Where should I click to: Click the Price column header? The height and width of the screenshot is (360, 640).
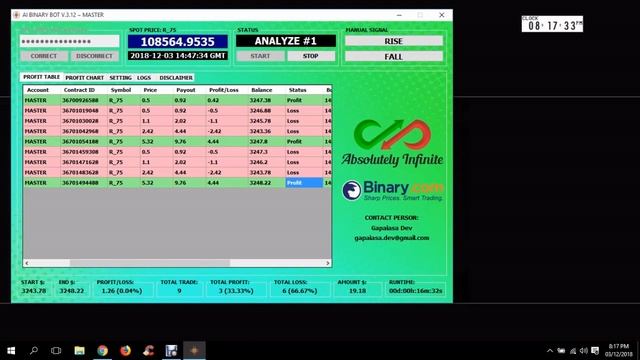pyautogui.click(x=156, y=90)
